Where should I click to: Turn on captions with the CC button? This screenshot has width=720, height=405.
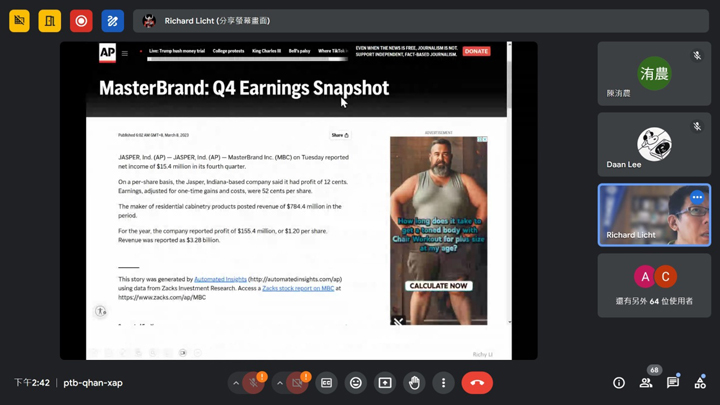(326, 383)
